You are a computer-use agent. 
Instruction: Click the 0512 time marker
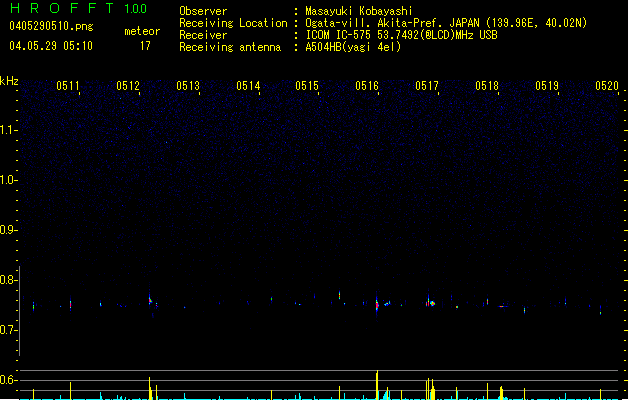128,86
